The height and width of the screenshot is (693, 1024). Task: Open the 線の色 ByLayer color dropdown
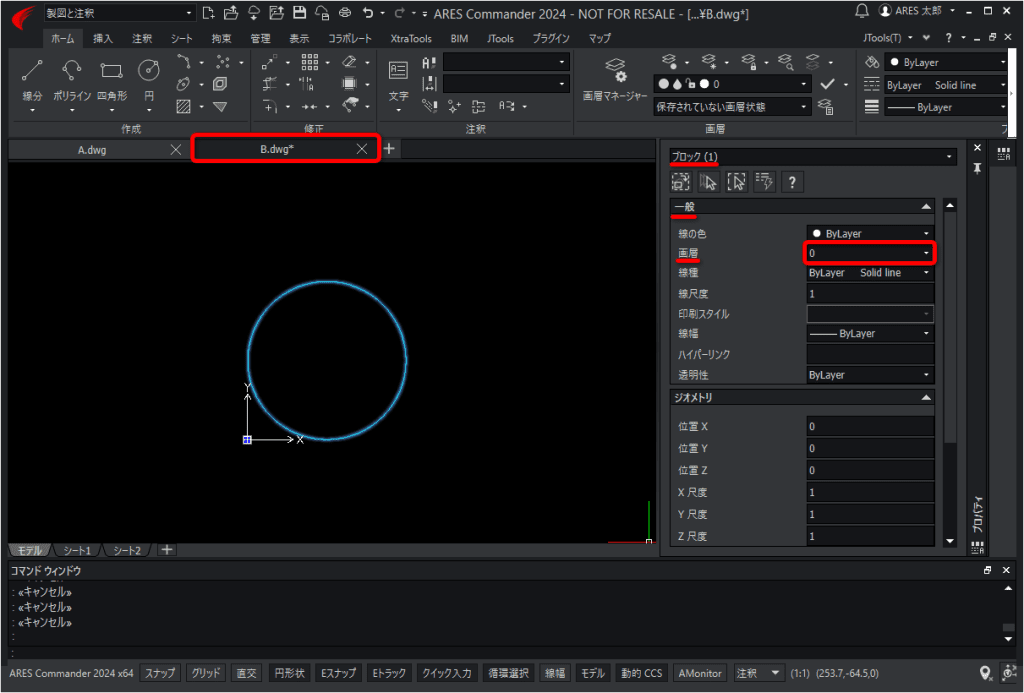[870, 233]
